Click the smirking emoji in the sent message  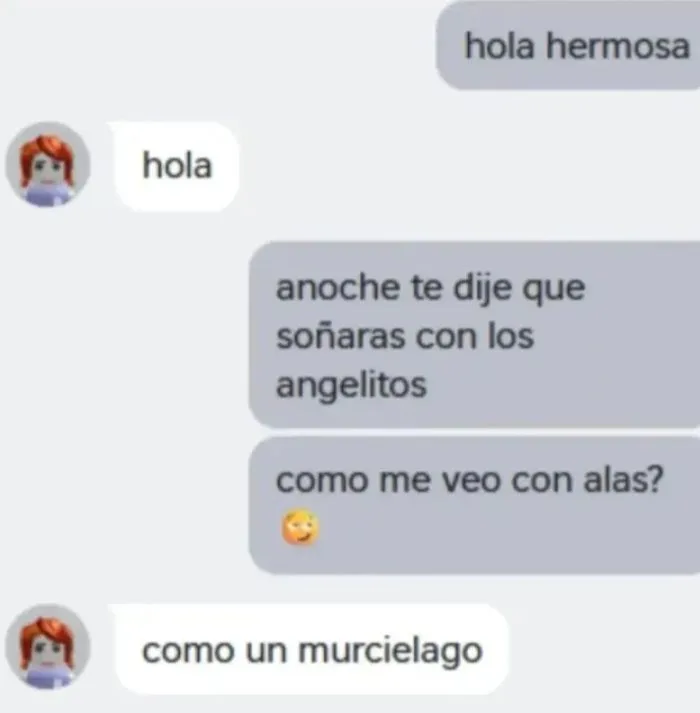300,527
